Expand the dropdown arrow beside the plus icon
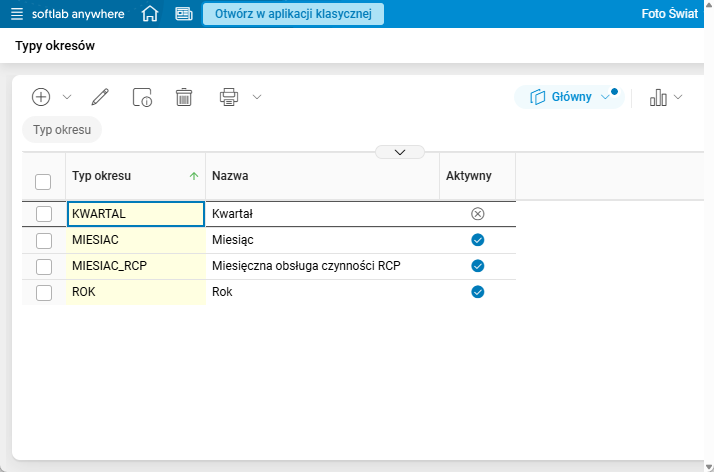The image size is (714, 472). (67, 97)
